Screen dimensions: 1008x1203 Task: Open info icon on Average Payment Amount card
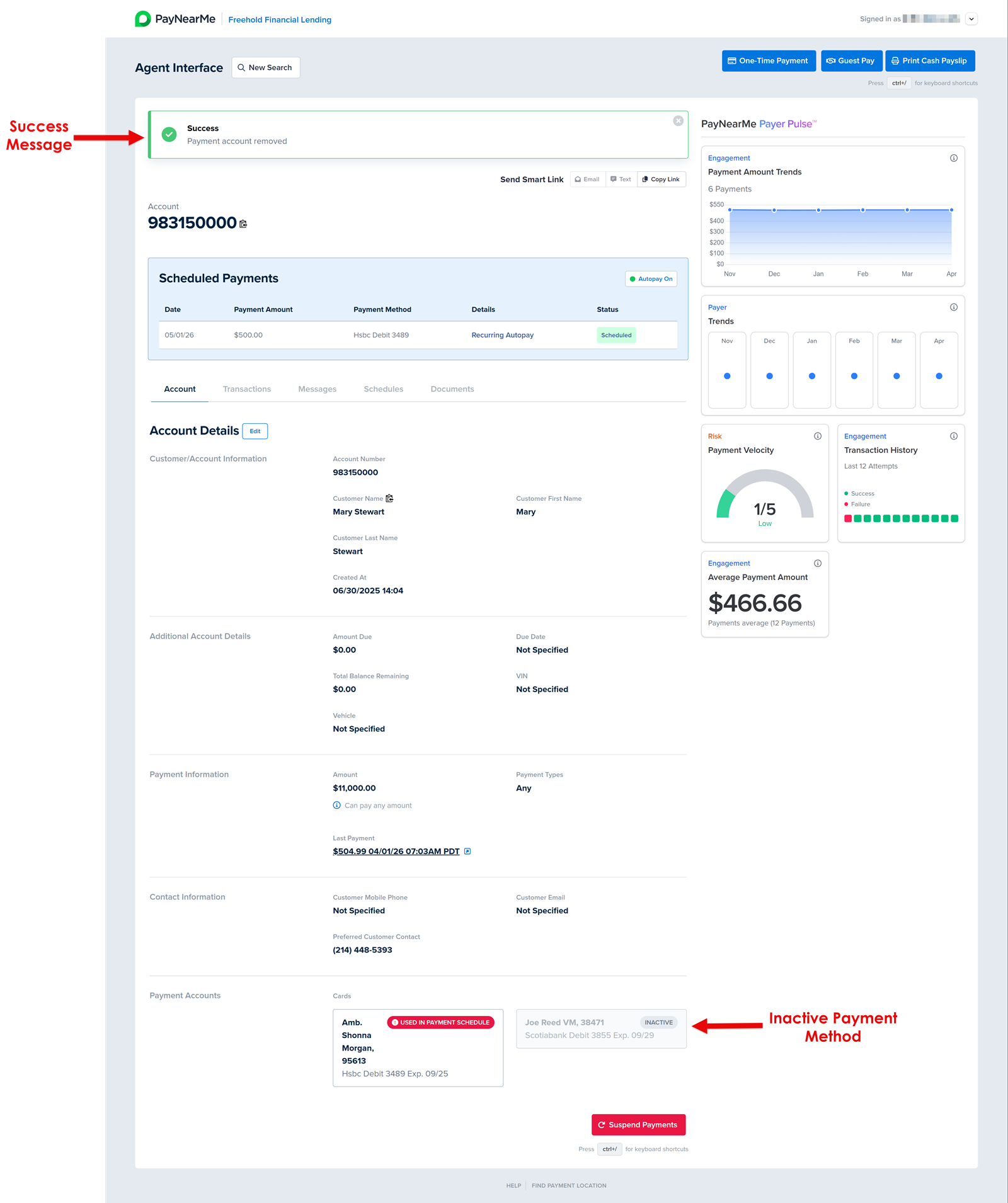[818, 563]
